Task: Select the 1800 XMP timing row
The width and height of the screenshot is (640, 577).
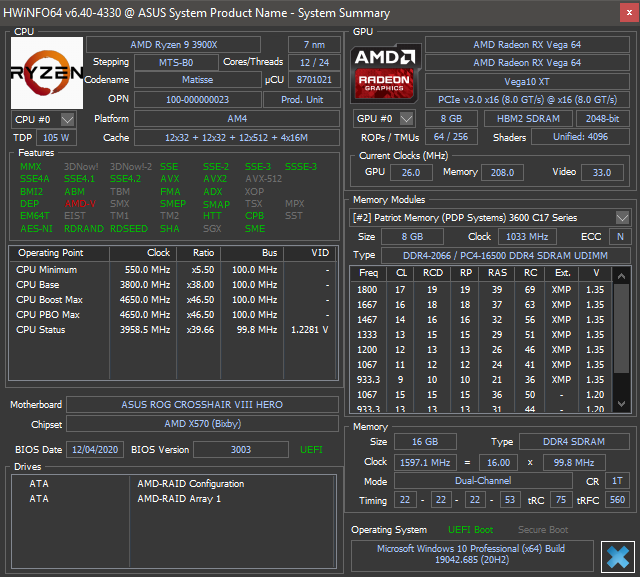Action: point(481,290)
